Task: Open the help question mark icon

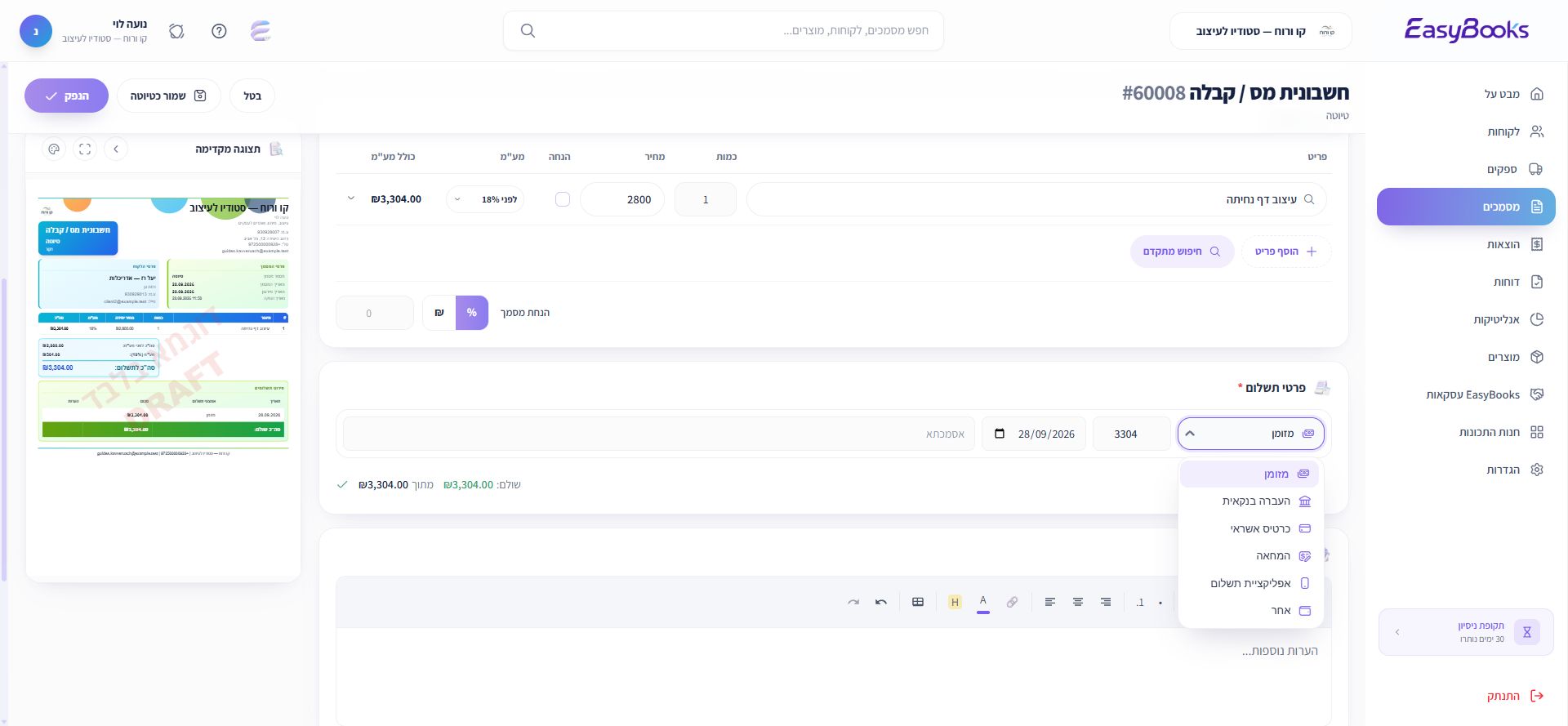Action: 219,31
